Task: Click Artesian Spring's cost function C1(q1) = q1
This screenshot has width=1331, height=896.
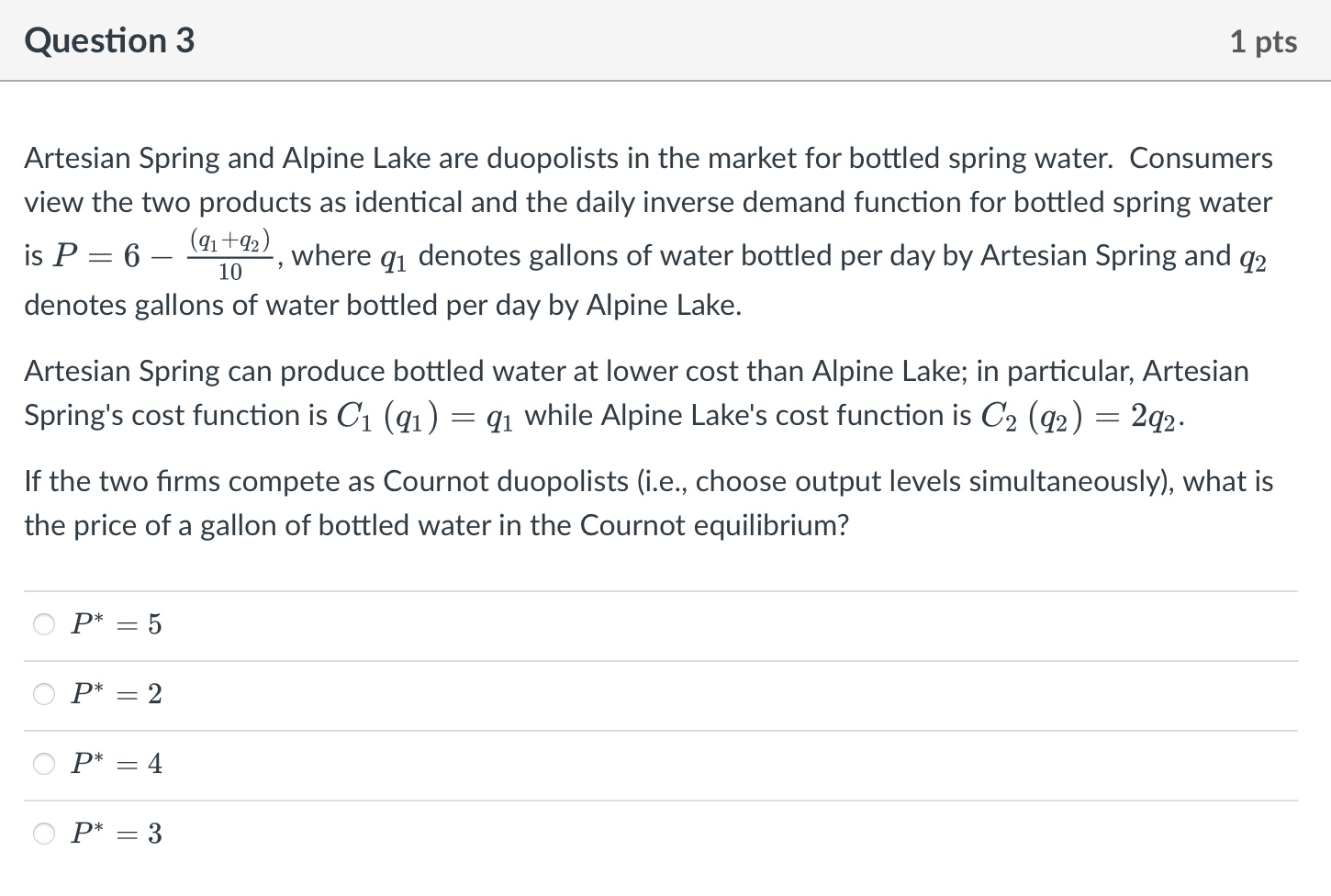Action: point(424,417)
